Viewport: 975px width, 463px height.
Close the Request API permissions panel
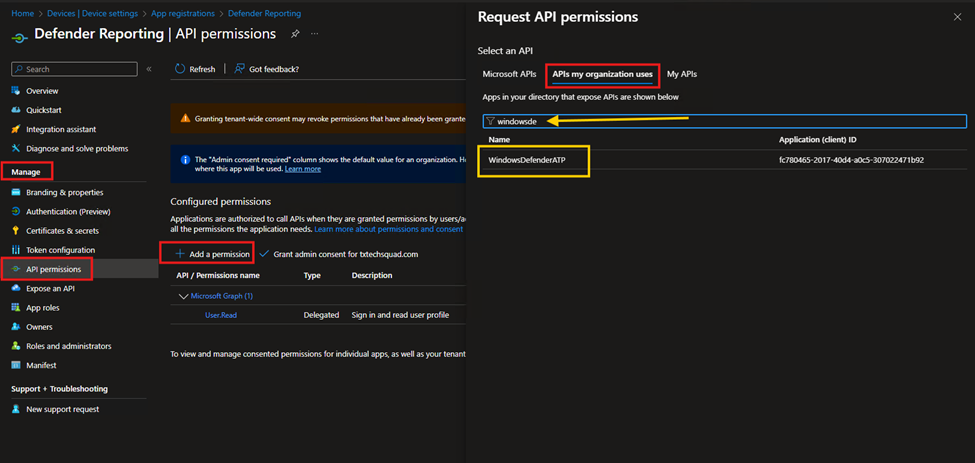pyautogui.click(x=957, y=17)
